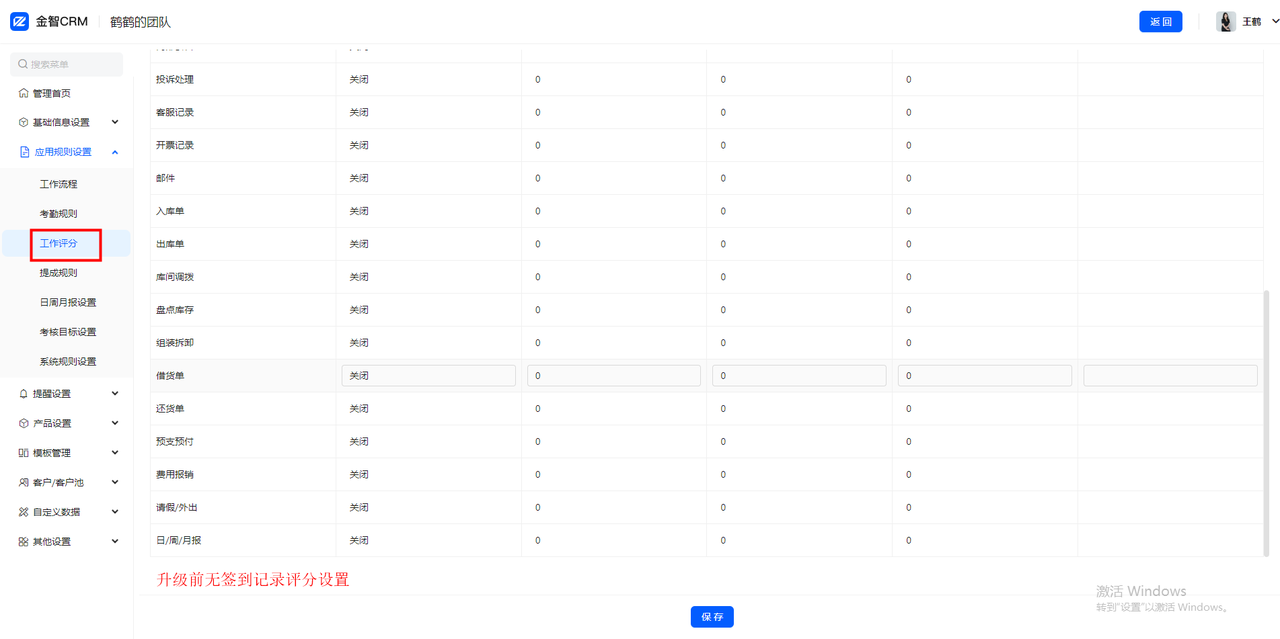Click the user avatar picture

point(1226,22)
